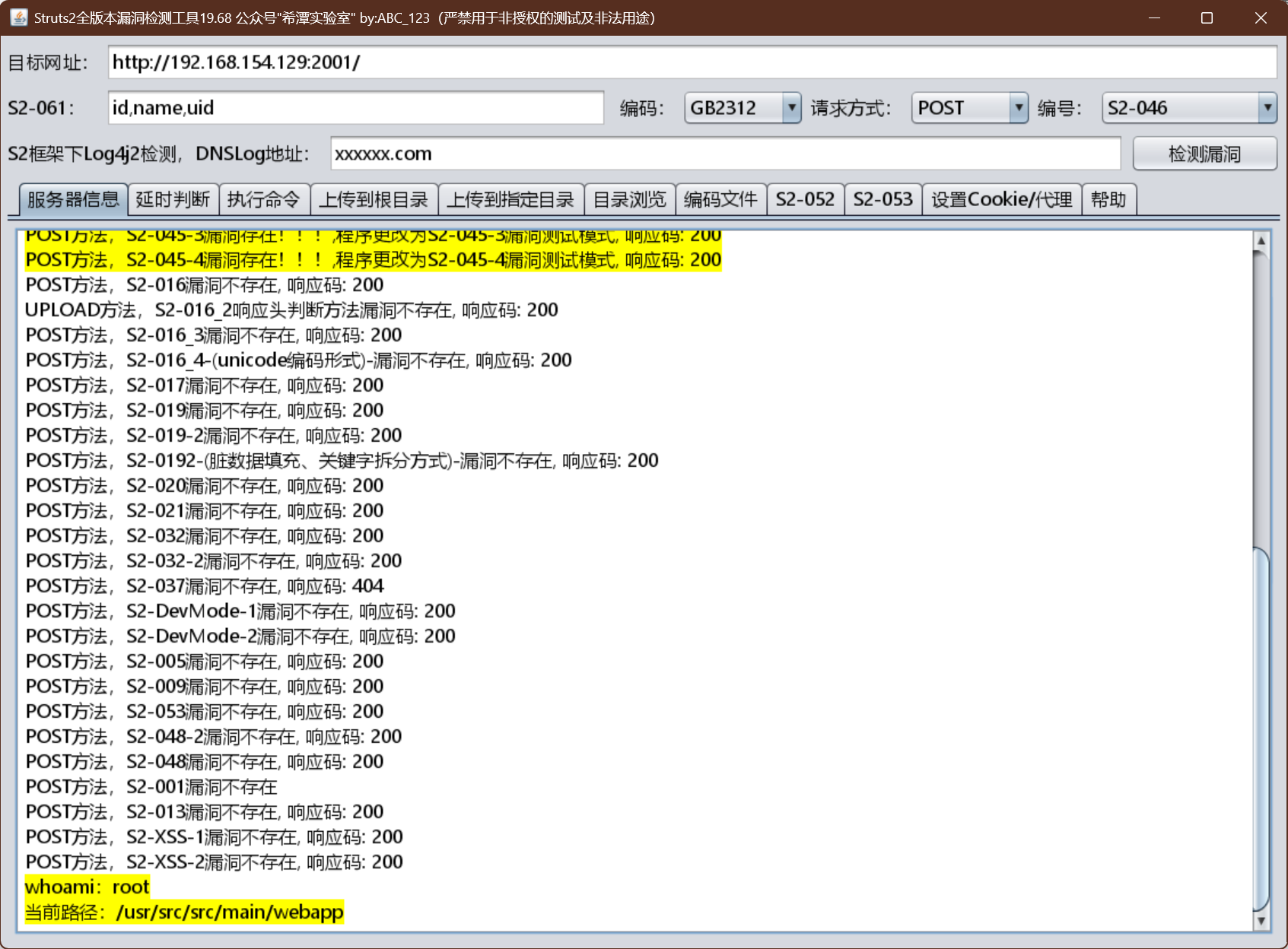Switch to the 目录浏览 tab

pos(630,200)
